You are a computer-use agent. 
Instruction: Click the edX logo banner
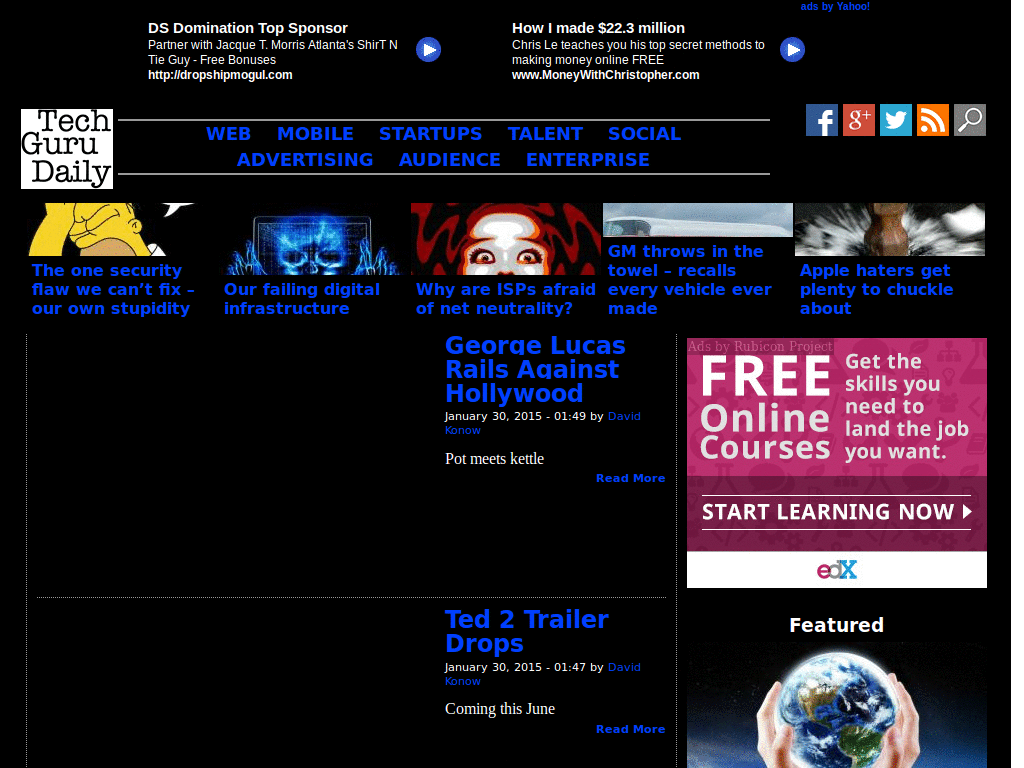click(x=837, y=569)
